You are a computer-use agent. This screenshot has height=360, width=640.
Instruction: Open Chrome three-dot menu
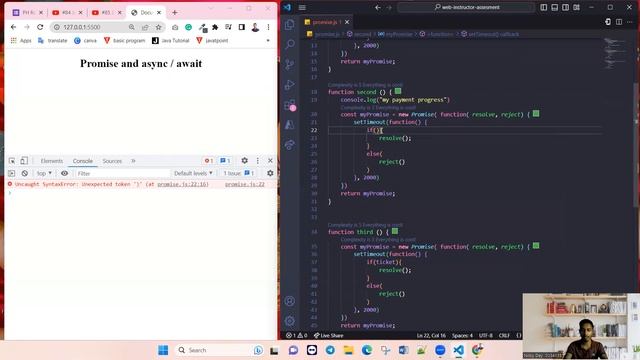click(268, 27)
